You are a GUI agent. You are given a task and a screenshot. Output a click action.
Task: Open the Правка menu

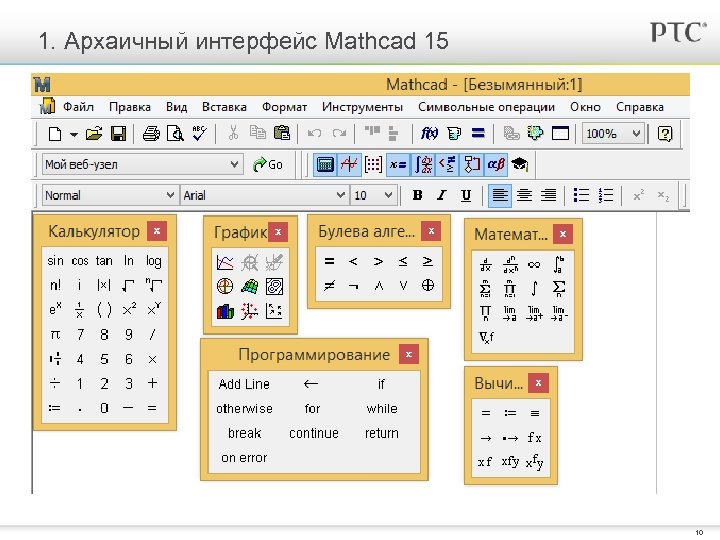click(x=130, y=107)
